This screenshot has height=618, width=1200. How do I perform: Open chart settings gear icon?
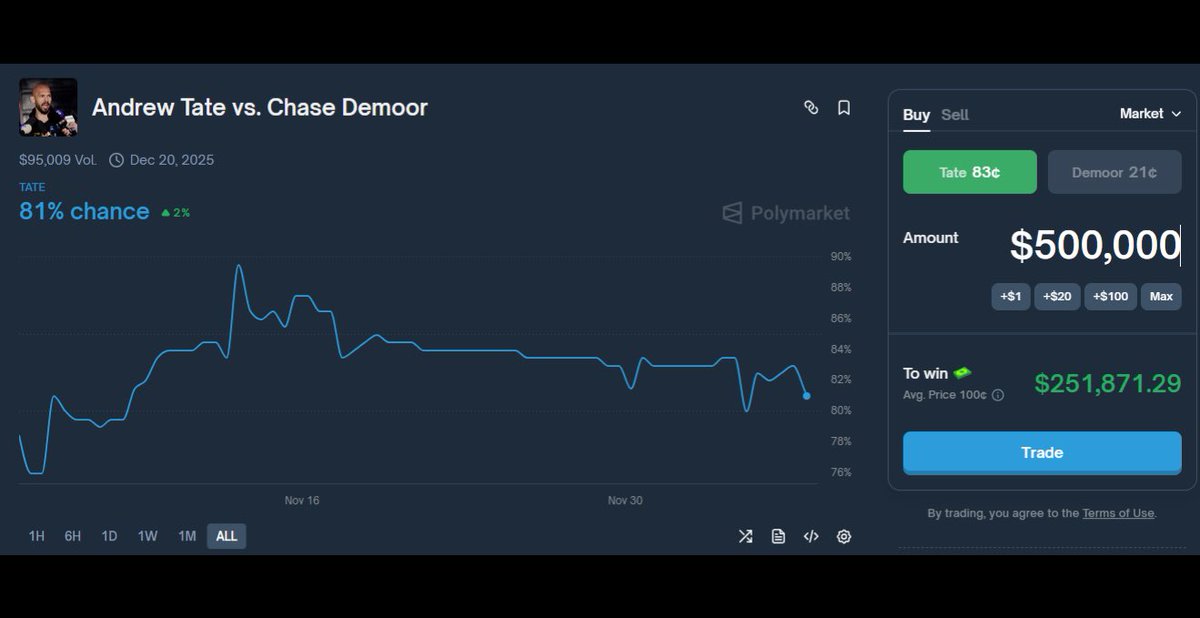coord(844,537)
